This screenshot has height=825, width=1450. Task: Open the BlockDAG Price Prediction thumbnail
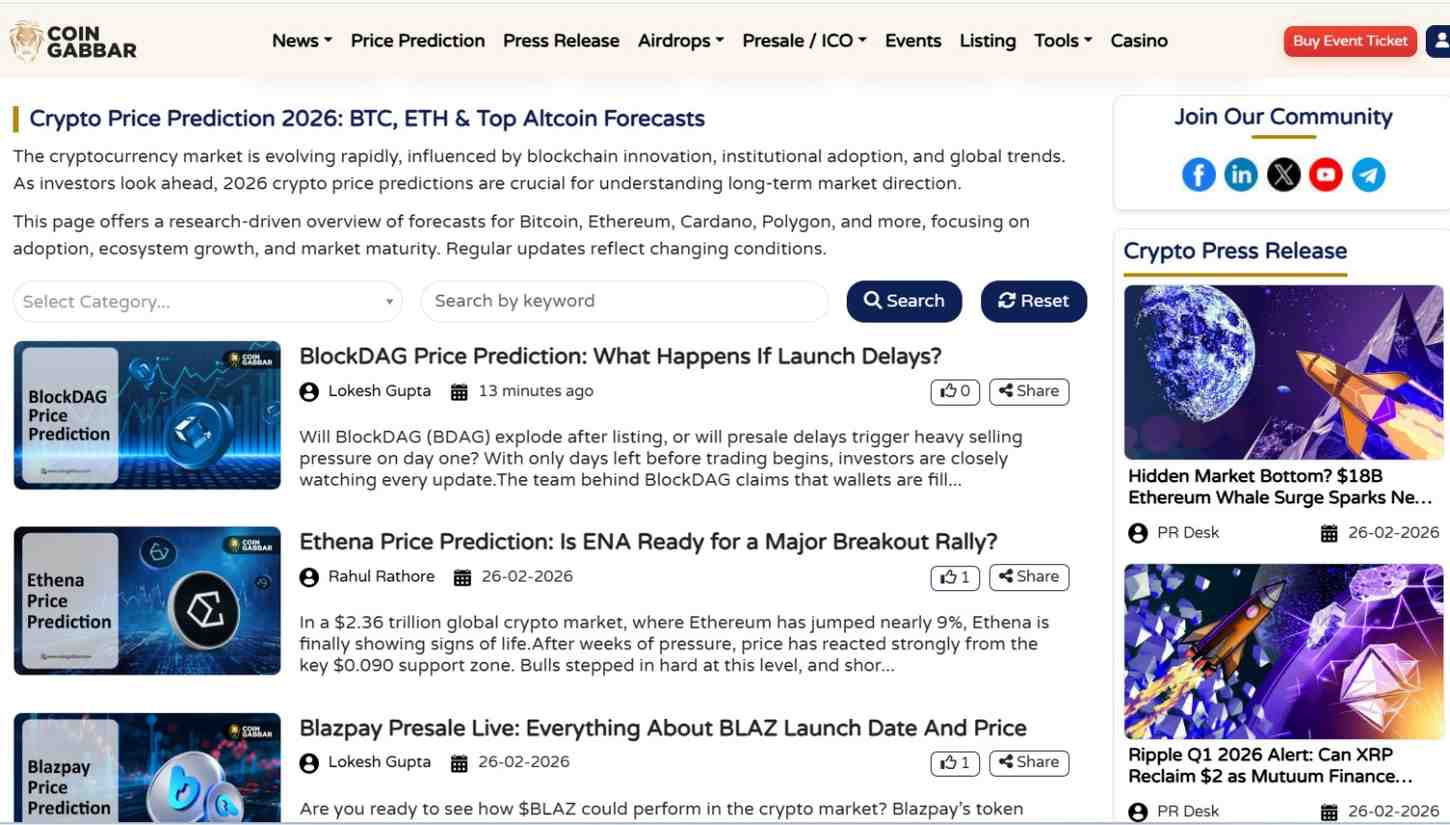pyautogui.click(x=147, y=415)
